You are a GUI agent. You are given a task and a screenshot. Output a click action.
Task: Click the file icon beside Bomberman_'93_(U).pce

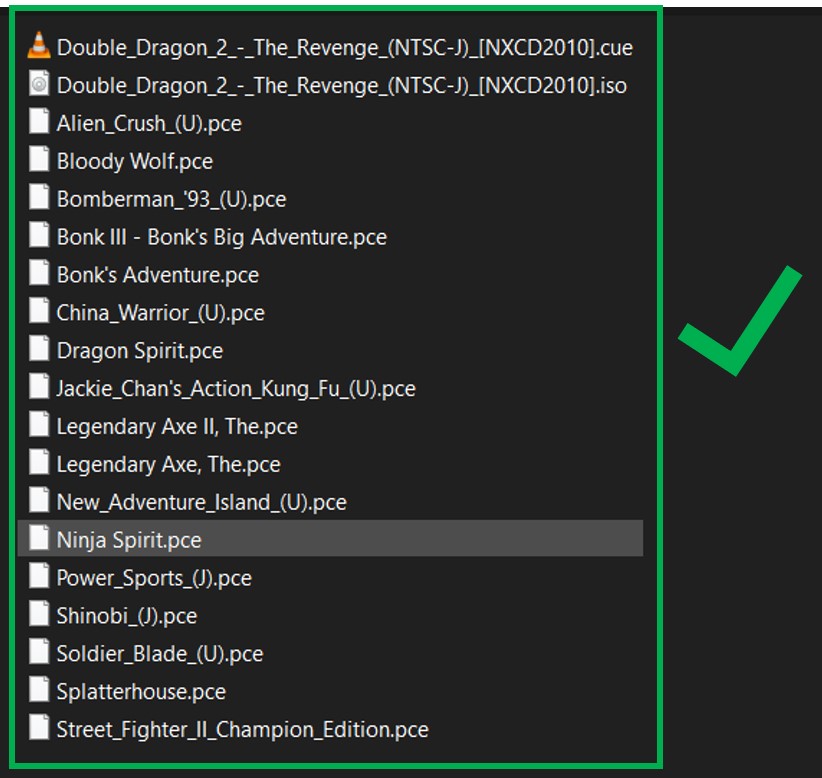(39, 198)
